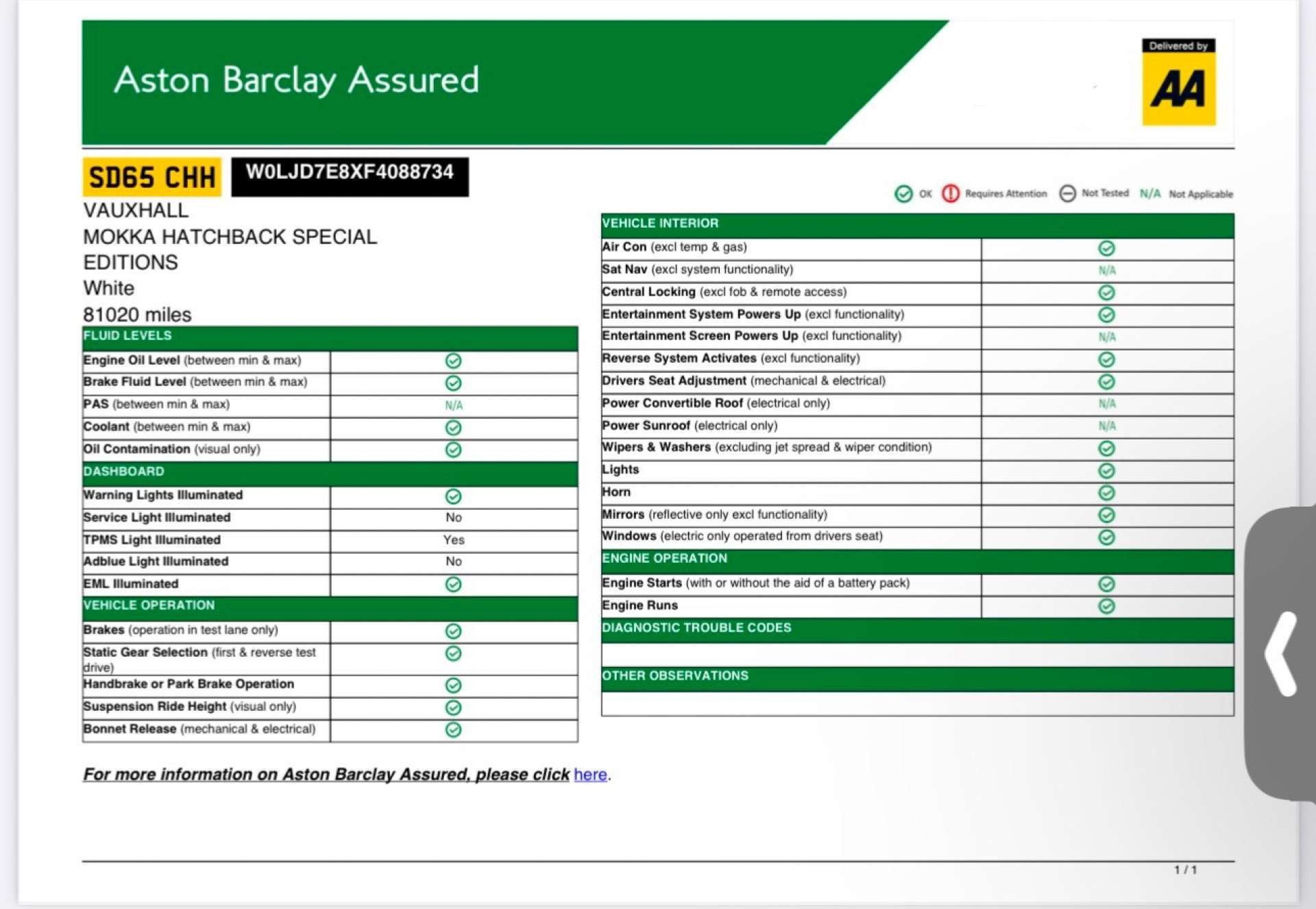The height and width of the screenshot is (909, 1316).
Task: Click the PAS N/A value
Action: (x=454, y=405)
